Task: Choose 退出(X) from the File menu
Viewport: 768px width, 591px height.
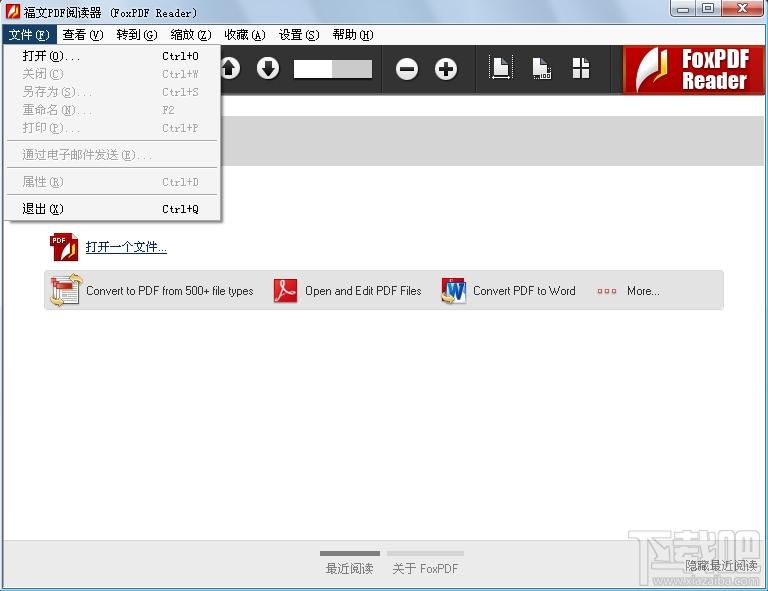Action: tap(112, 209)
